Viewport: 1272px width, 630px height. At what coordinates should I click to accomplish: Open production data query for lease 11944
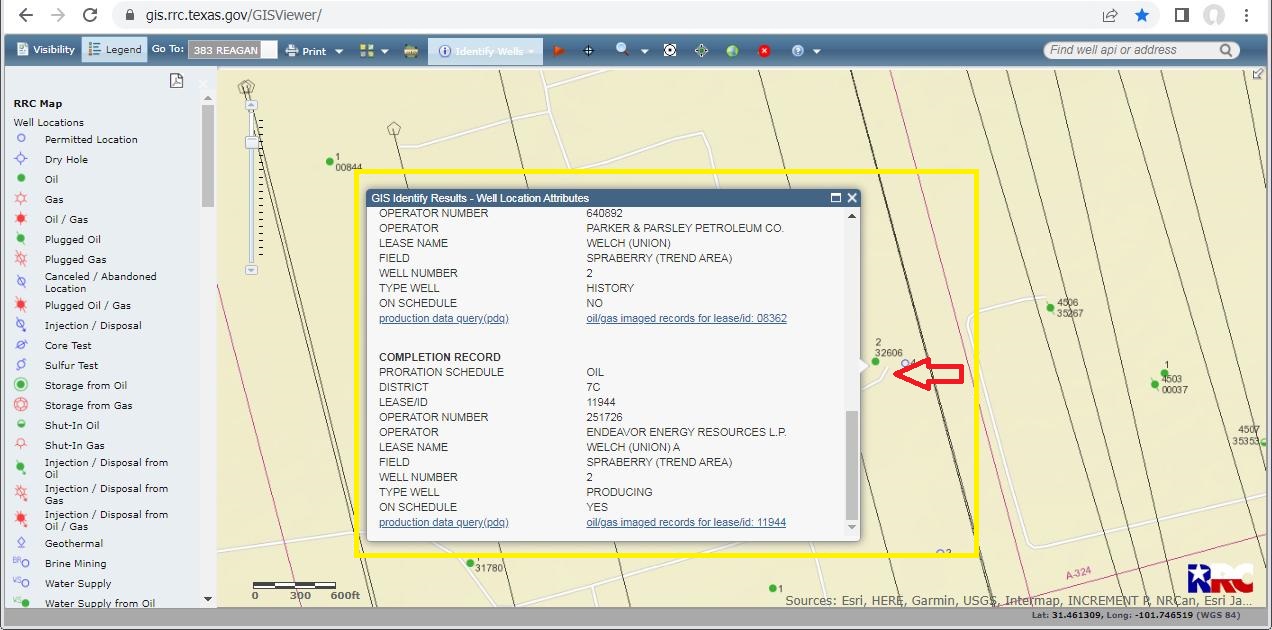click(x=444, y=522)
